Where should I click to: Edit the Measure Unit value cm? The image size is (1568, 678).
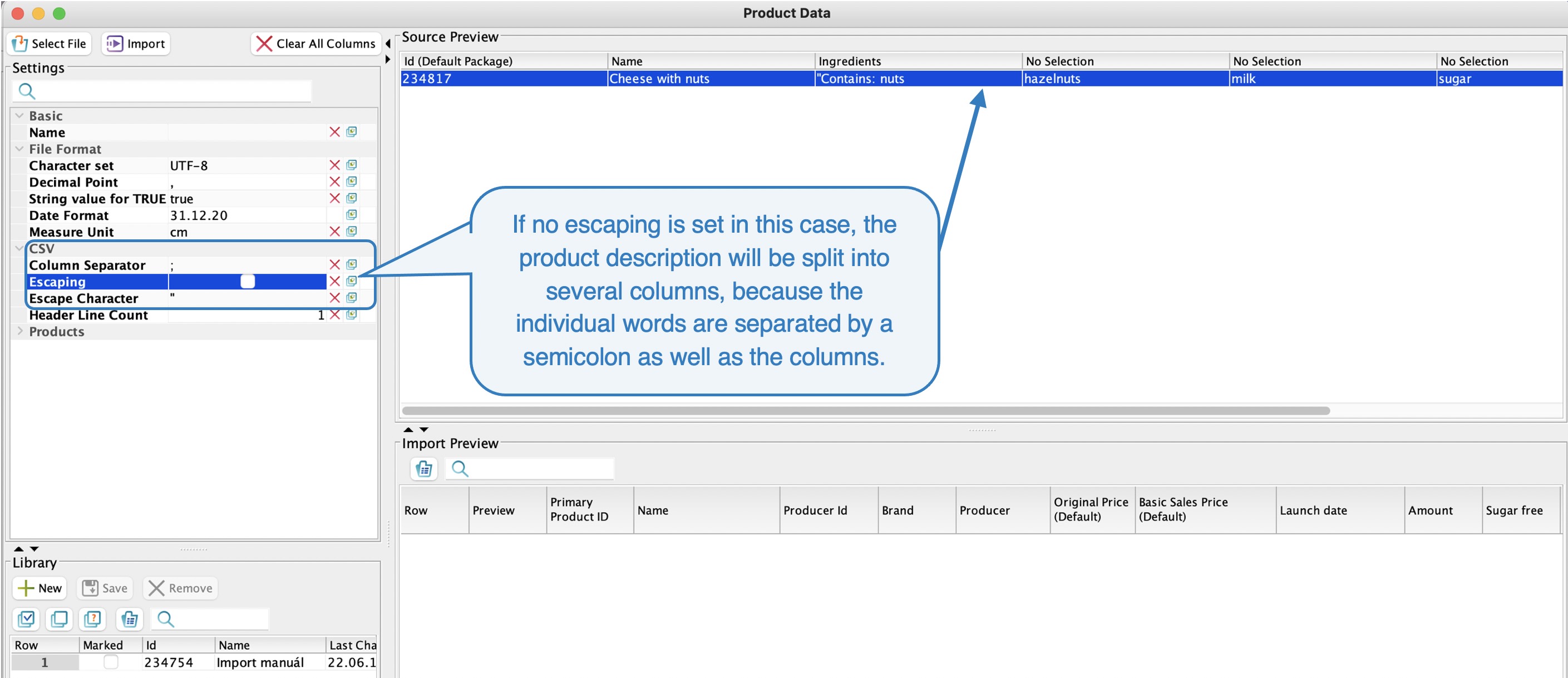point(247,232)
